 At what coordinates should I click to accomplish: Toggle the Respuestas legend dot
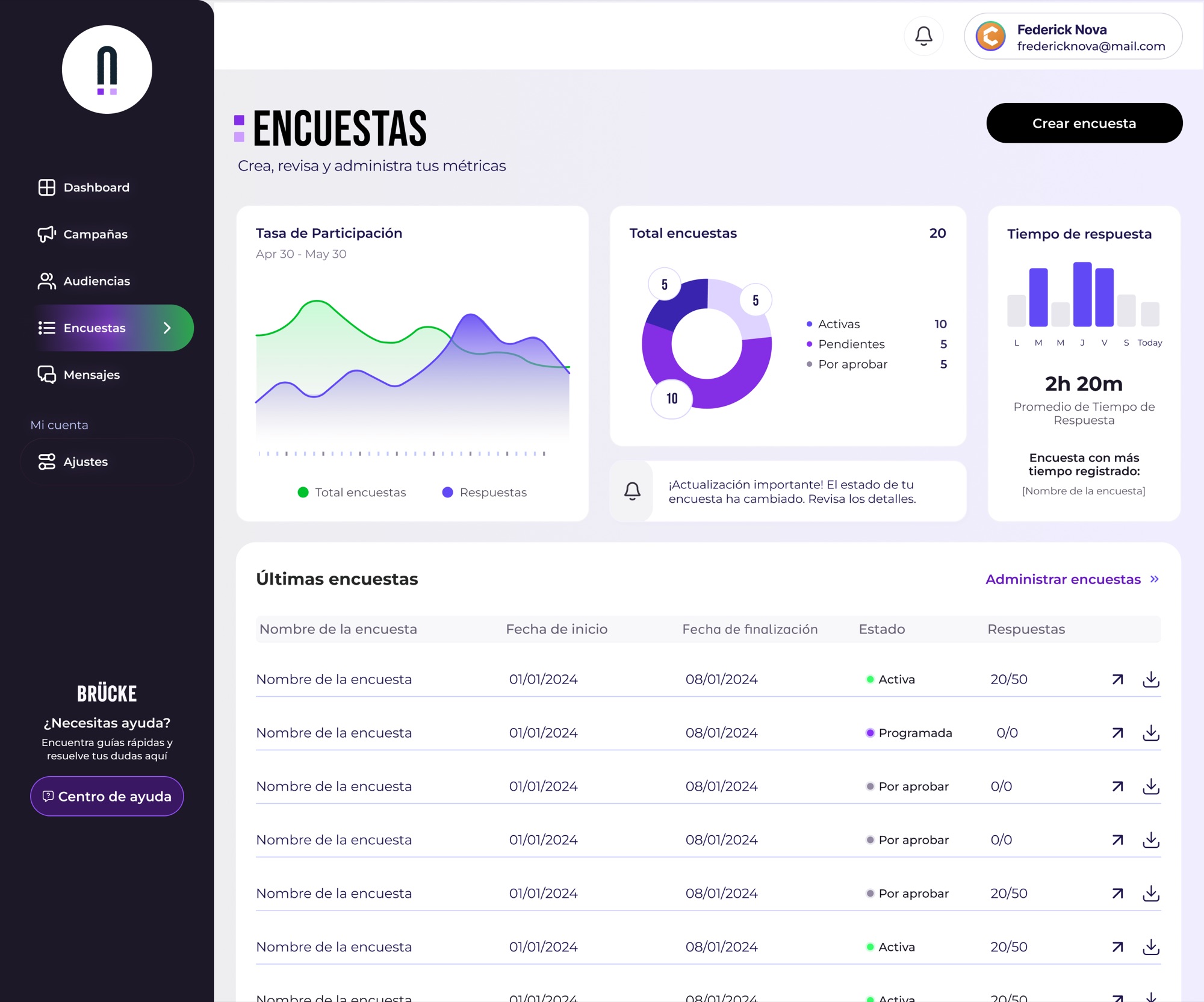pyautogui.click(x=447, y=493)
